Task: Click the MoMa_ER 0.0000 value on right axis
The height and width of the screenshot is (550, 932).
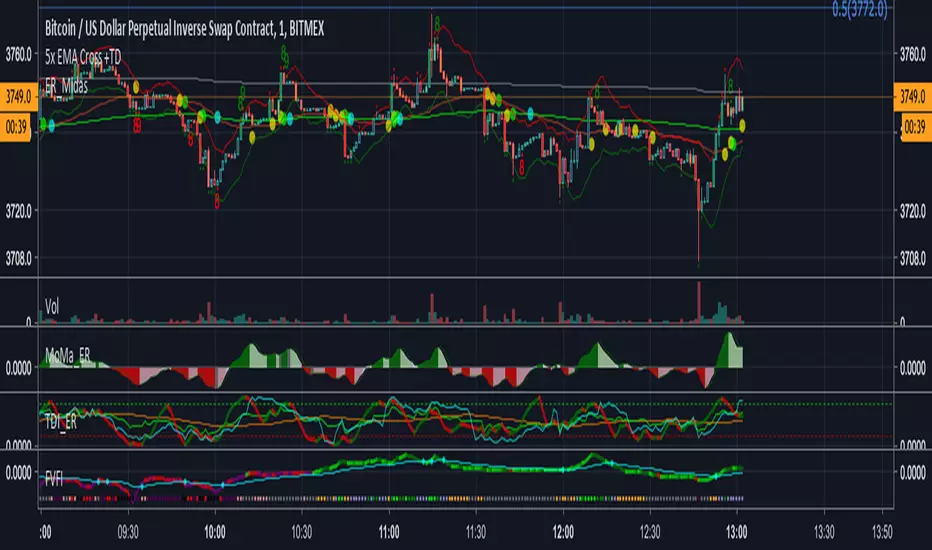Action: click(912, 369)
